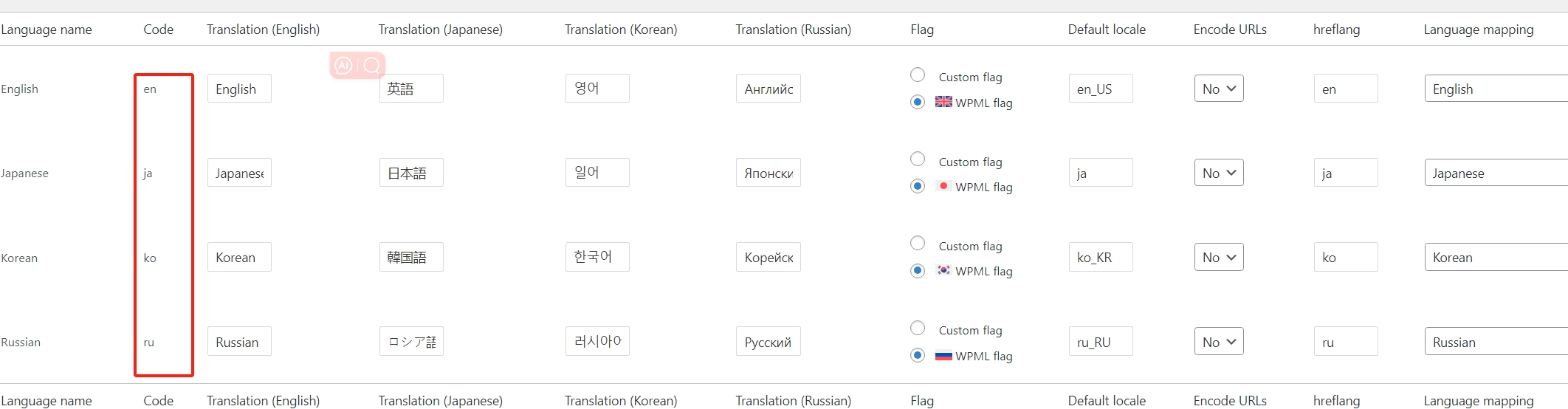
Task: Choose WPML flag option for Korean
Action: pyautogui.click(x=918, y=270)
